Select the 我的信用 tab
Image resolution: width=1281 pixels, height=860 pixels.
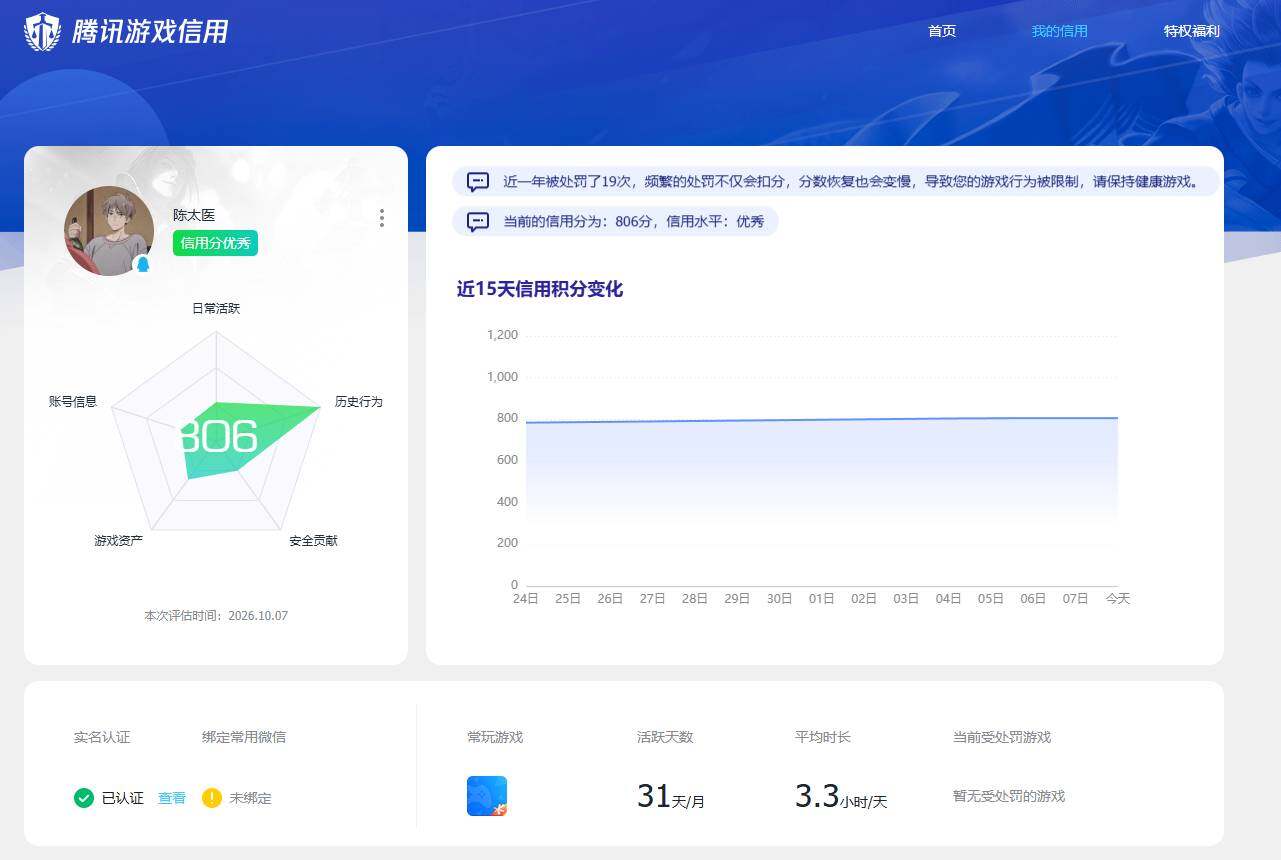1060,31
